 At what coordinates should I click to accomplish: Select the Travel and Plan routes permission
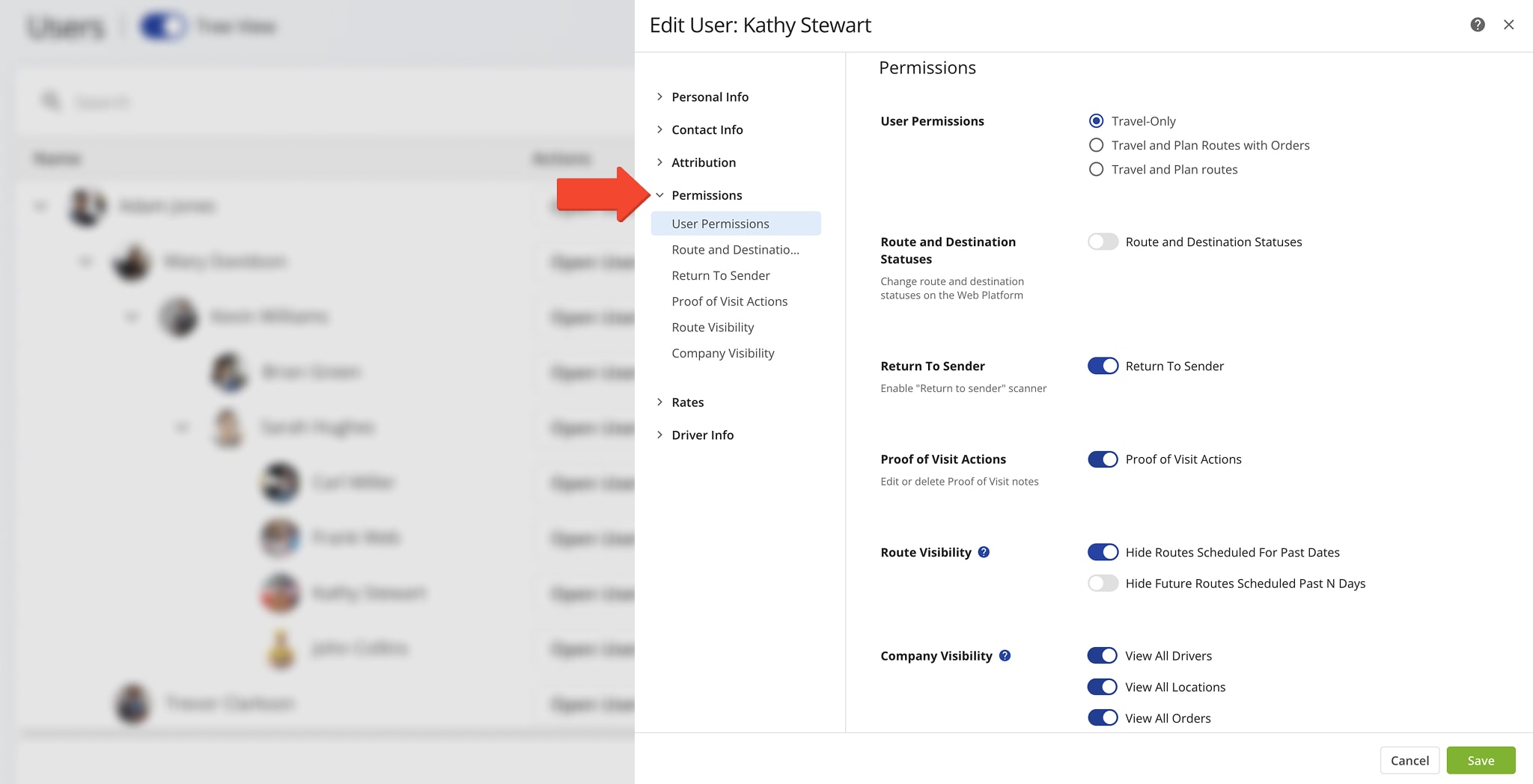click(1096, 169)
